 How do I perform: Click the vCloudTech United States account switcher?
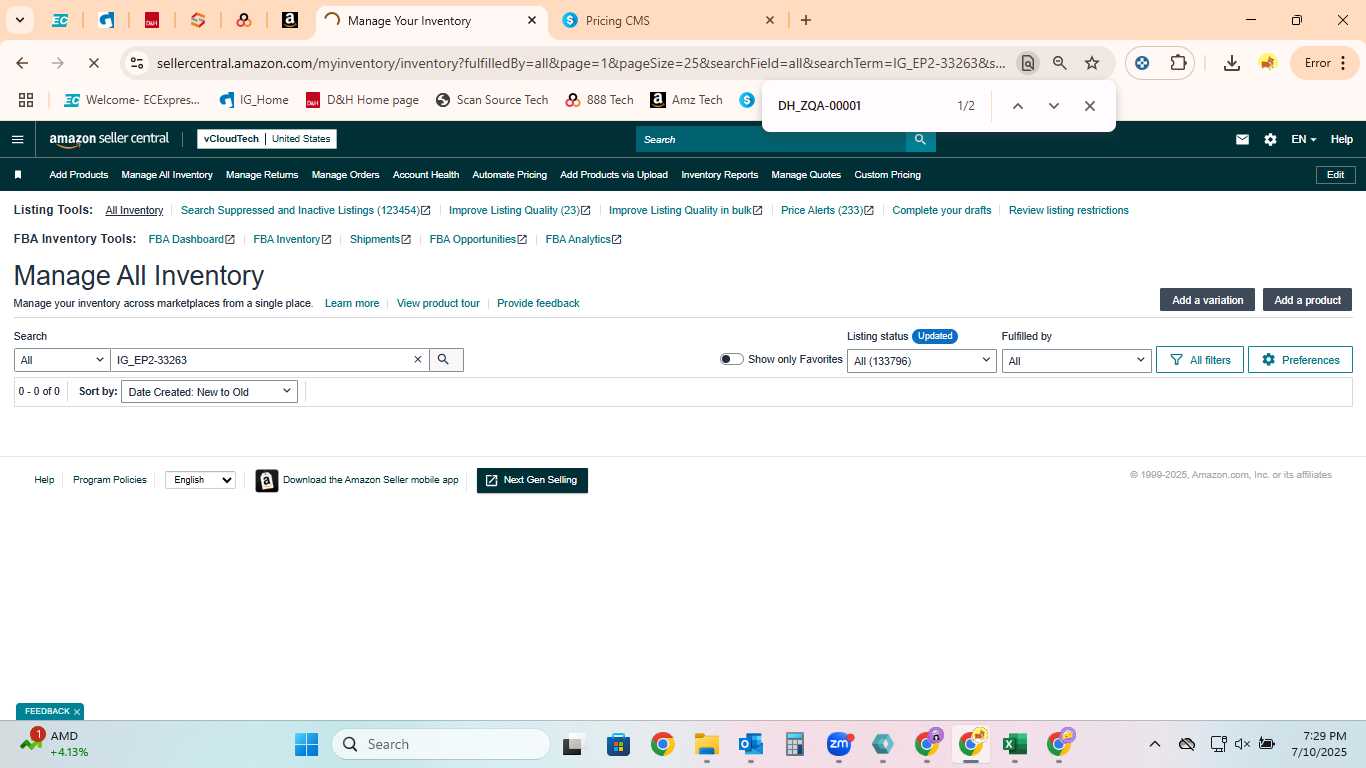(x=267, y=139)
